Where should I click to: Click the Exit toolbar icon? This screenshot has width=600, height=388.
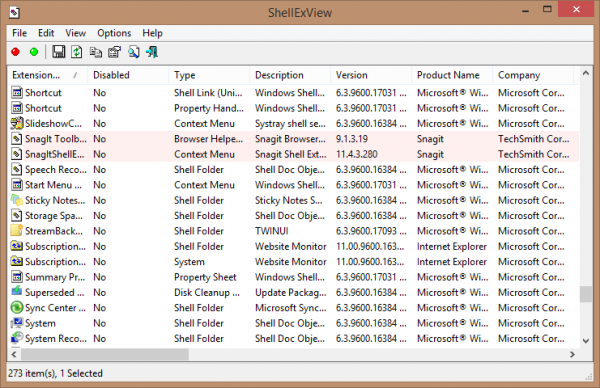152,52
